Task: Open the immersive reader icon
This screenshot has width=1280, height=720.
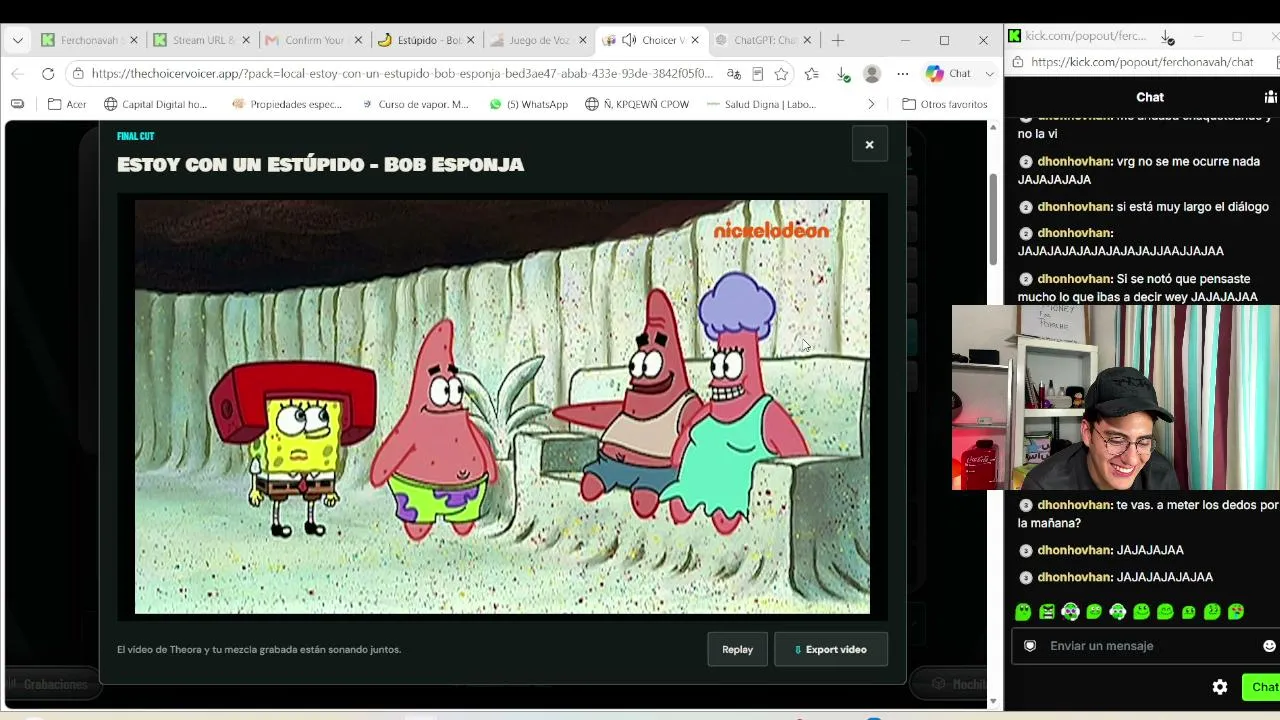Action: (758, 74)
